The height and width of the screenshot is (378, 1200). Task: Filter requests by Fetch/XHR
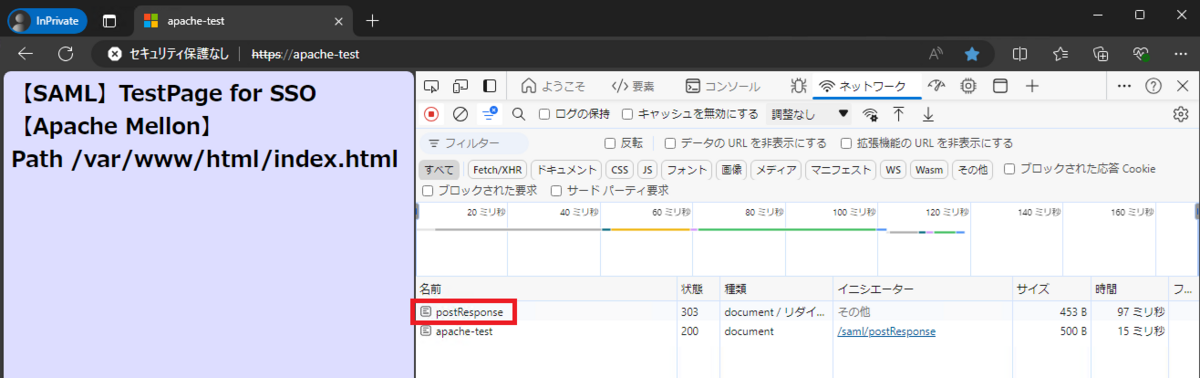click(497, 169)
